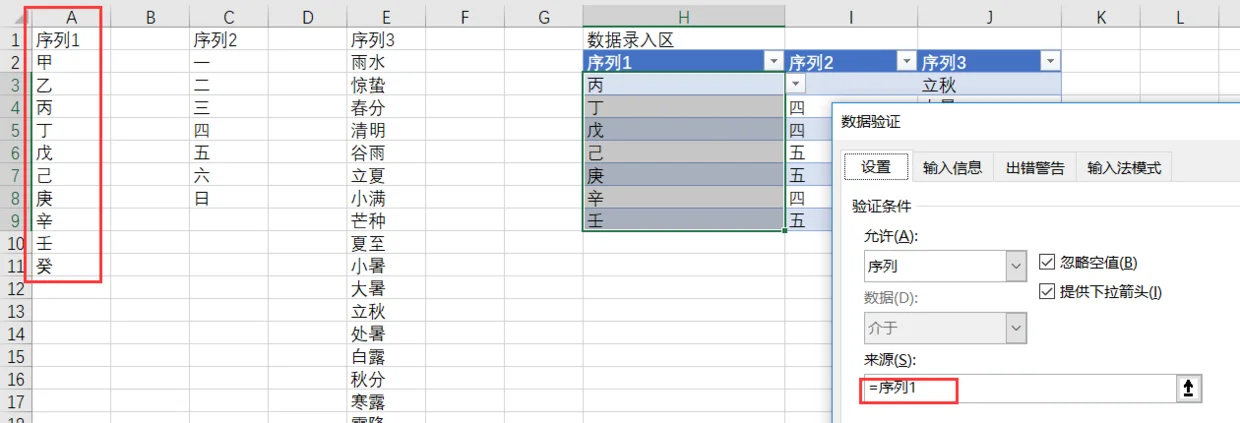1240x423 pixels.
Task: Click cell C1 containing 序列2
Action: (229, 40)
